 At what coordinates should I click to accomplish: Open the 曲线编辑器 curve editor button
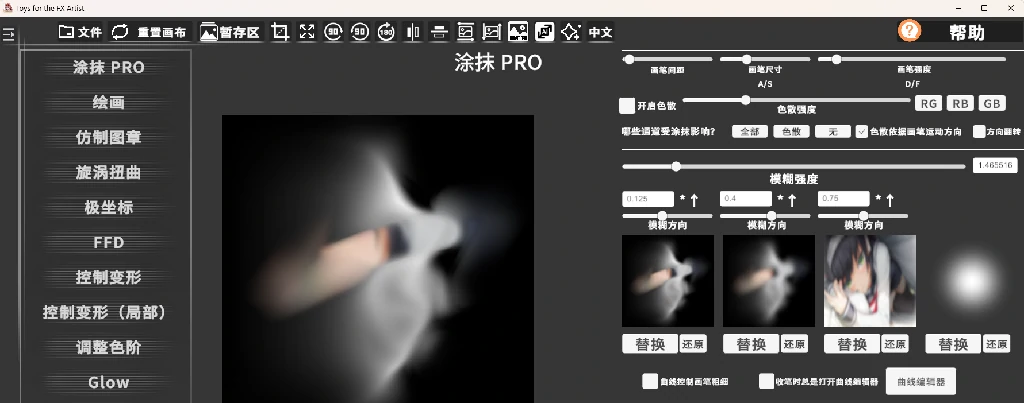[x=920, y=381]
